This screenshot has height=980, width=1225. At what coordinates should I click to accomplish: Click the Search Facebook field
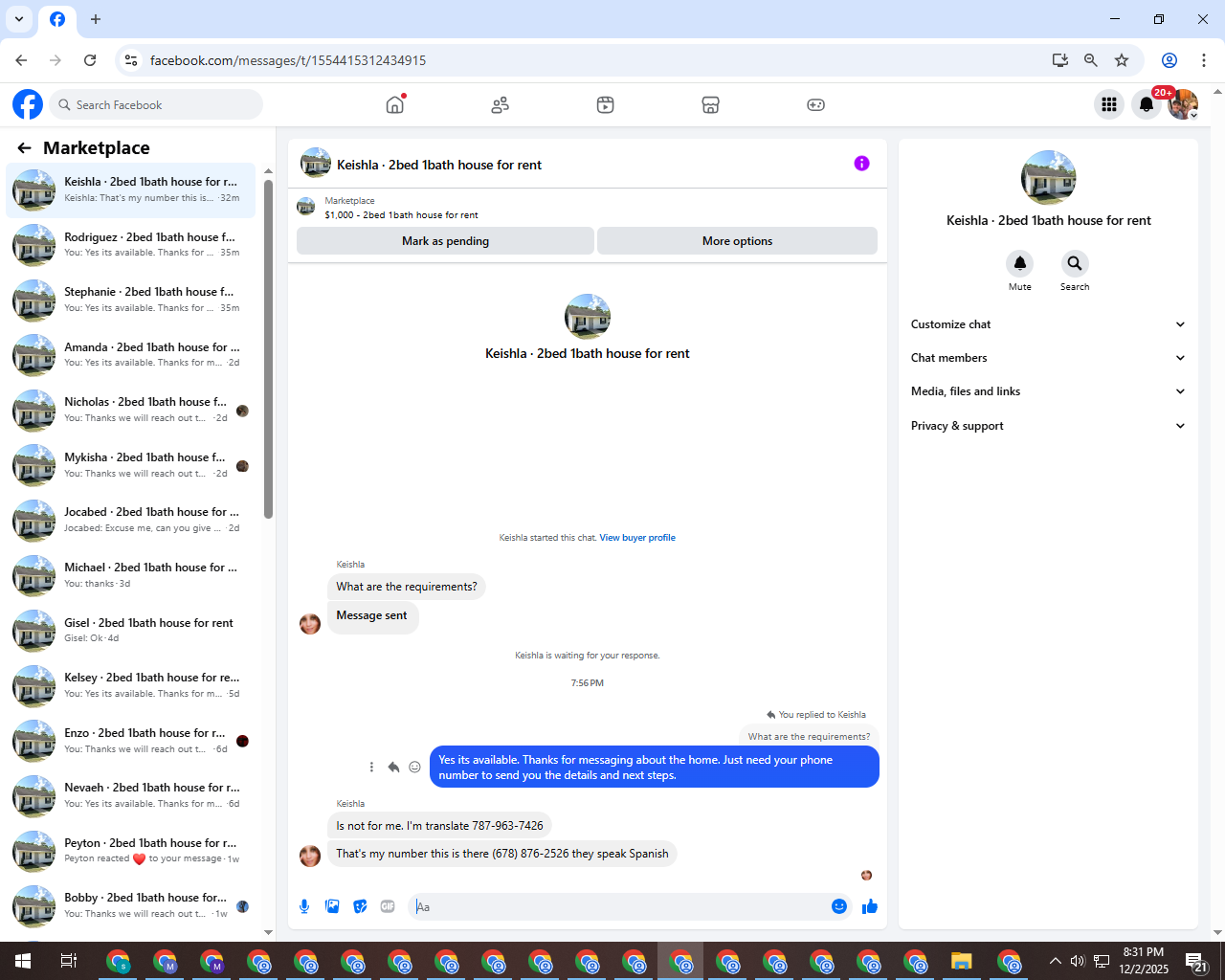(156, 104)
